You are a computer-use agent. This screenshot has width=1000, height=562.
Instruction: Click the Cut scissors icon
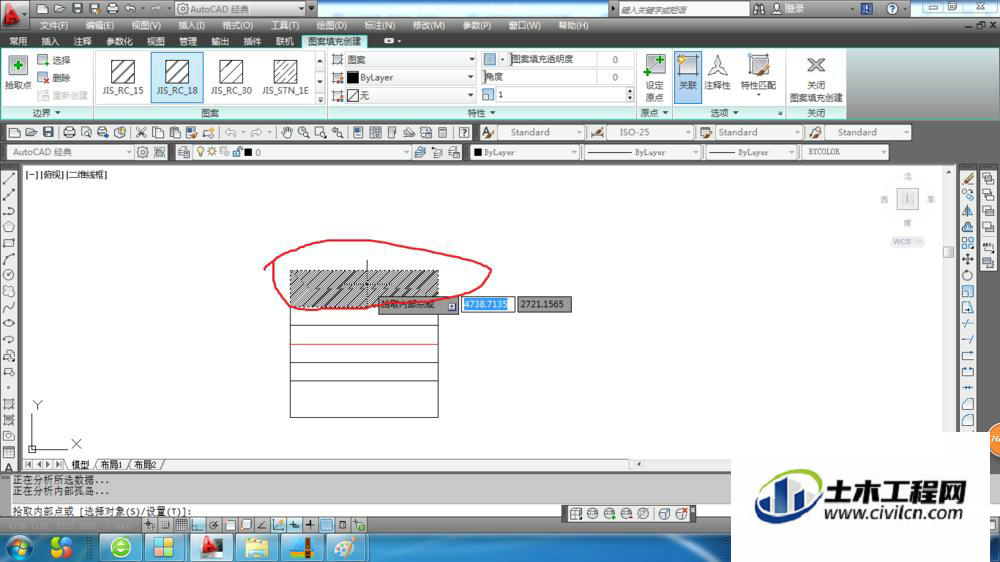tap(141, 132)
